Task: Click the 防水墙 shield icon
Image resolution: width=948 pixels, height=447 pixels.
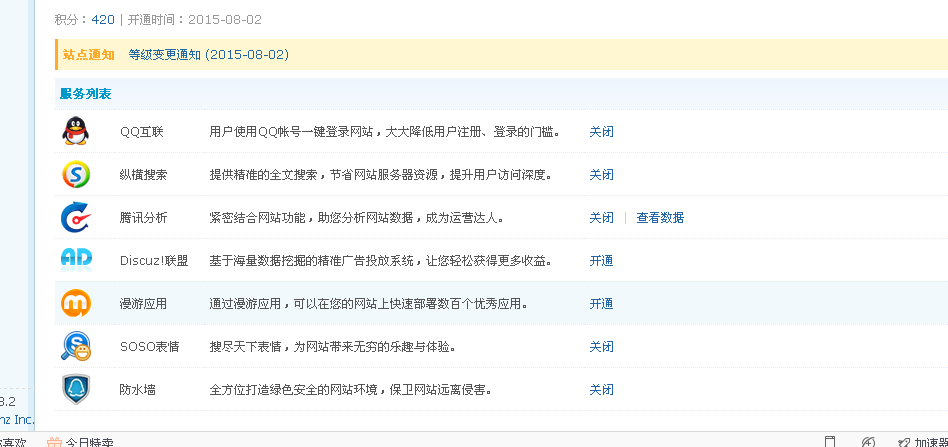Action: tap(76, 389)
